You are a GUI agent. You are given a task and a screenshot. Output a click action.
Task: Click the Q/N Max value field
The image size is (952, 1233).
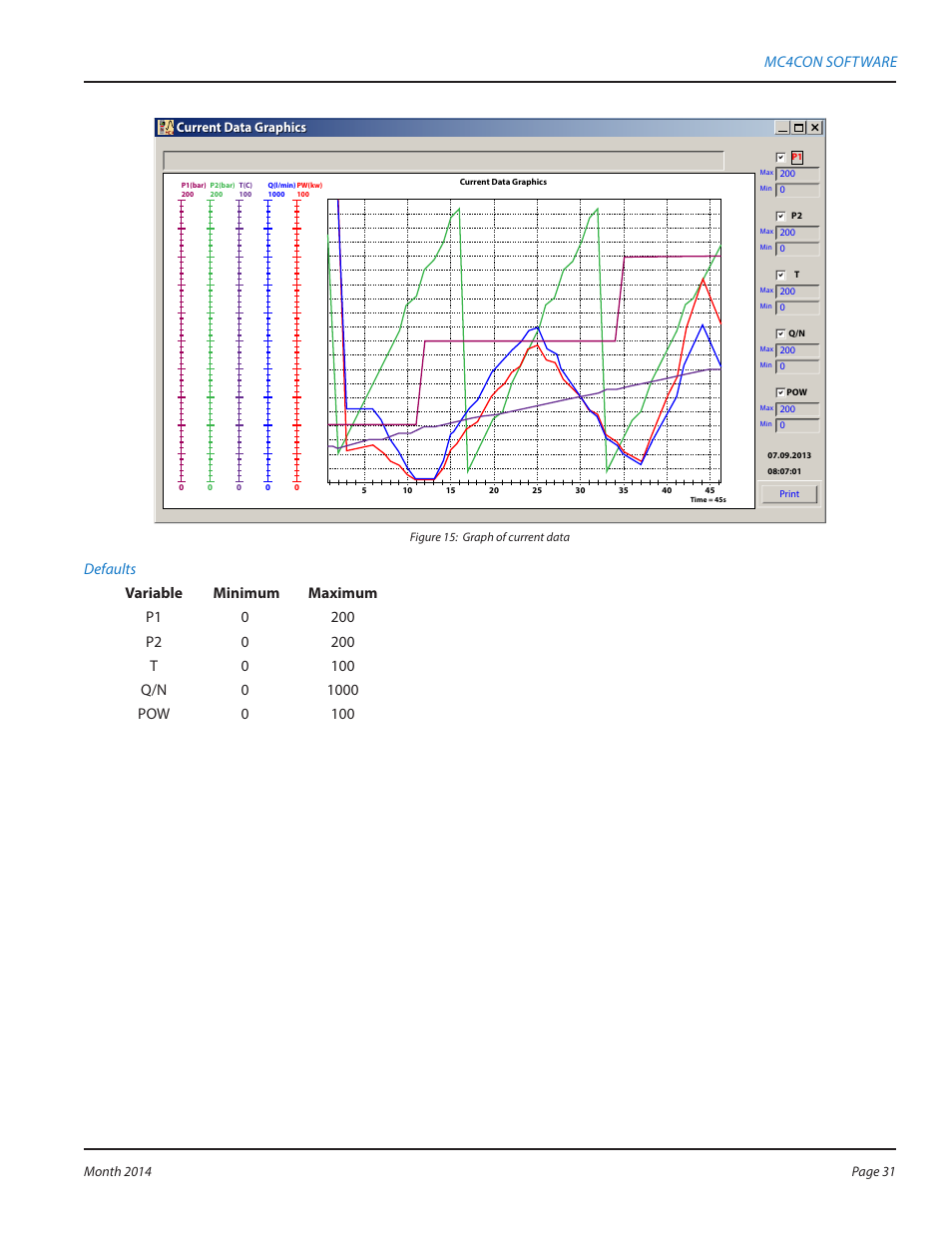tap(797, 350)
